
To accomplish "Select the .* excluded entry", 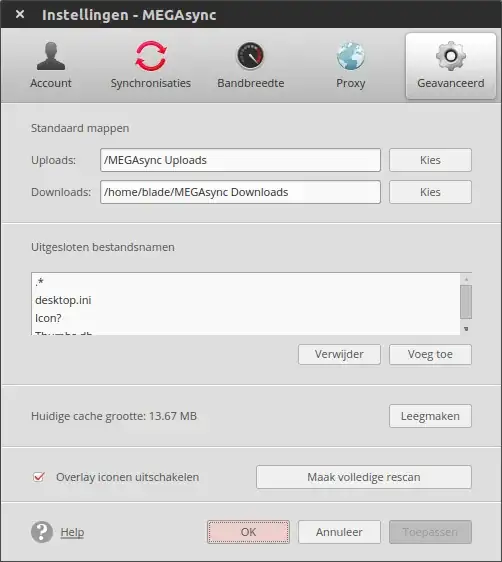I will pos(245,282).
